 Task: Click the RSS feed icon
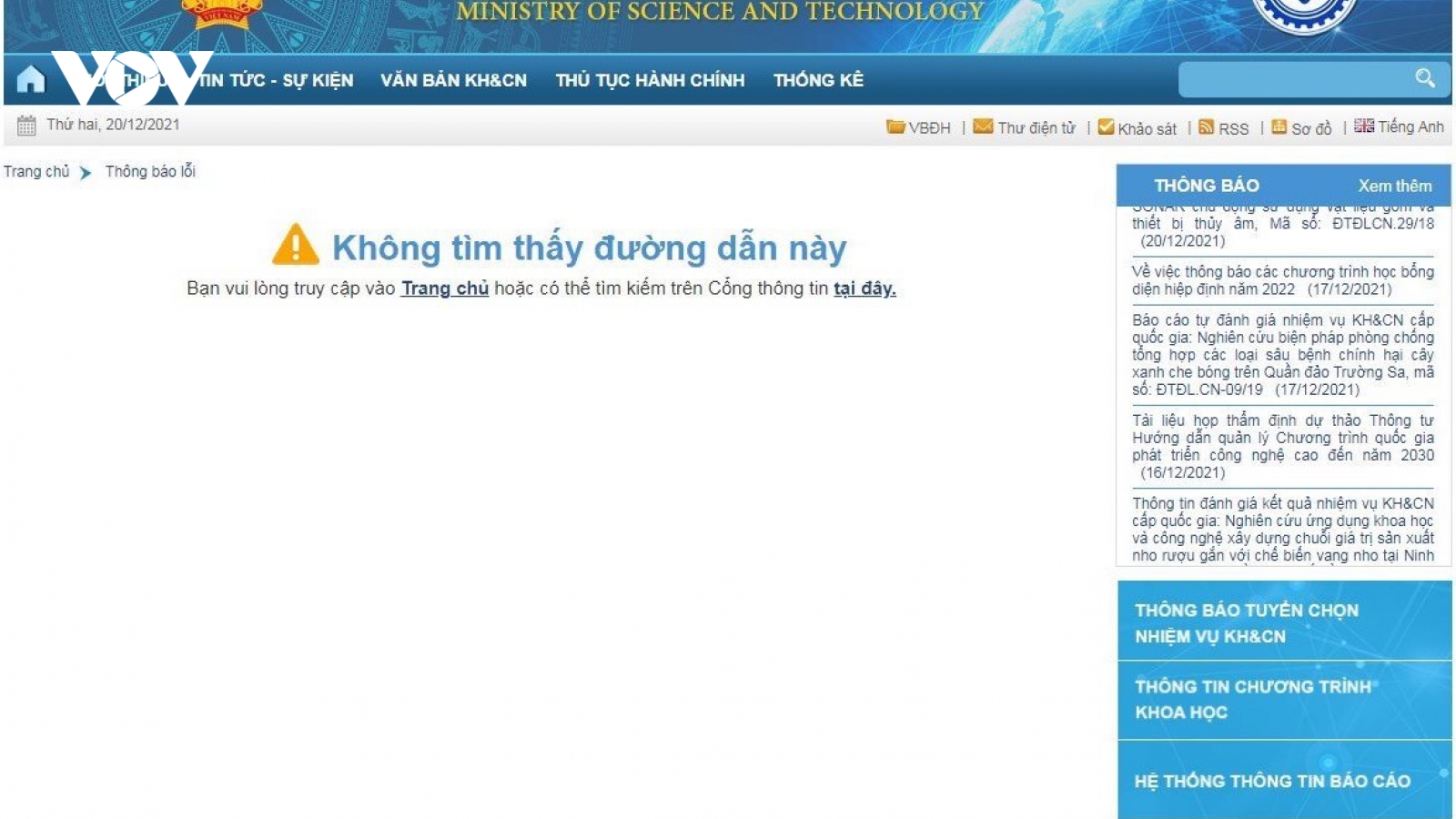pos(1207,126)
